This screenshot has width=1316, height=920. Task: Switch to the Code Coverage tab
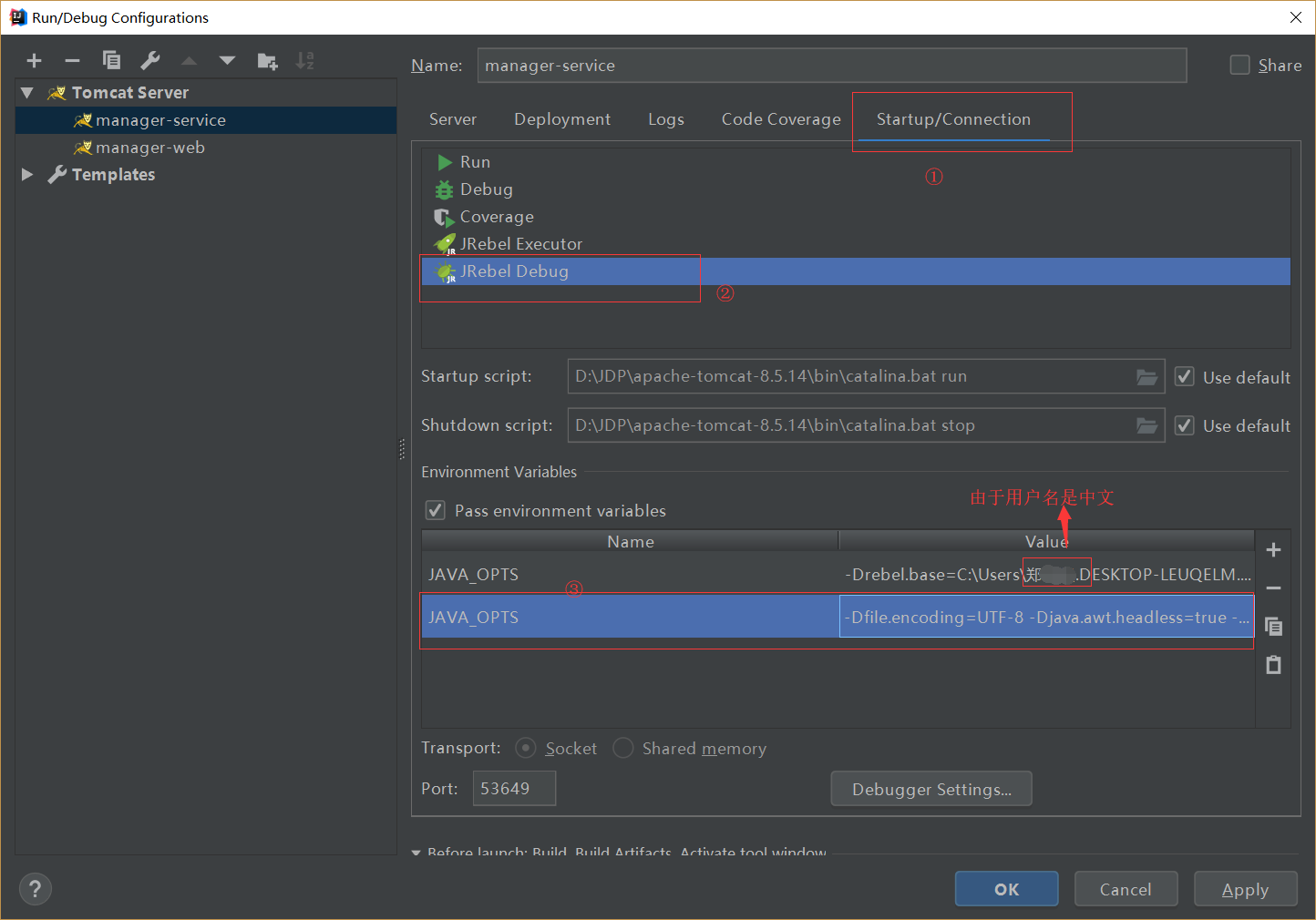coord(781,119)
